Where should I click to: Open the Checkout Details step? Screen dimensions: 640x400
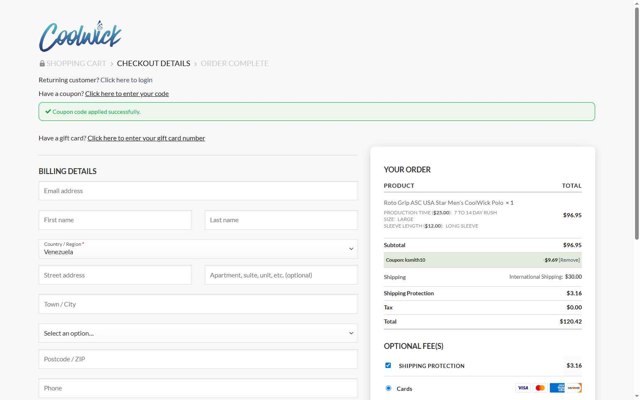[x=153, y=63]
